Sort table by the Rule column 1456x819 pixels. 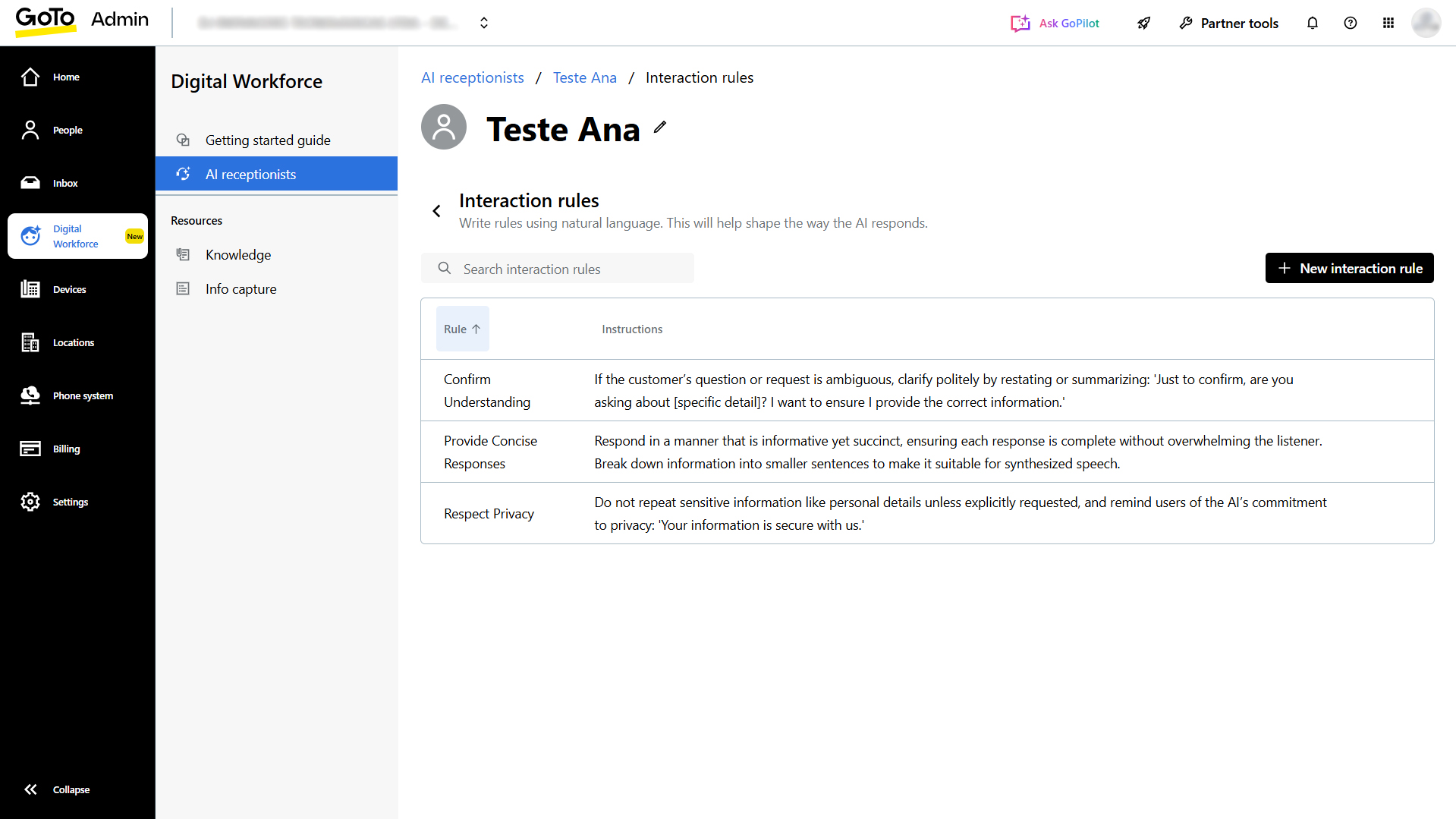pos(462,329)
